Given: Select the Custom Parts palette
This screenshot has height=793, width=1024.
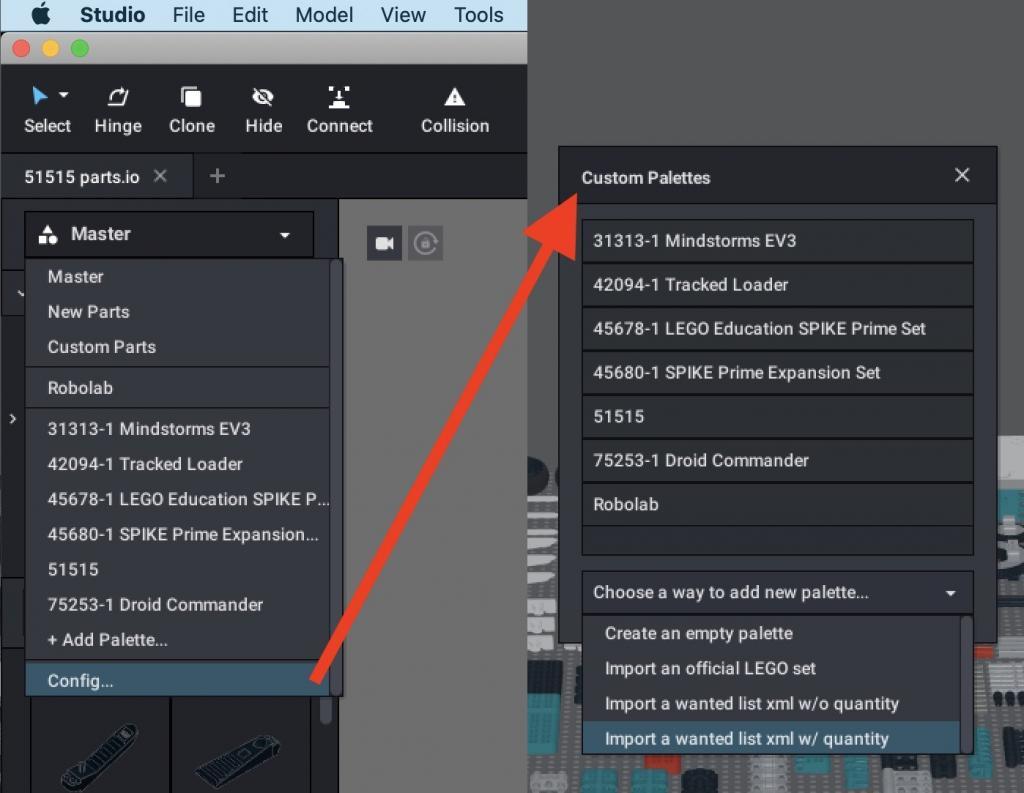Looking at the screenshot, I should coord(177,347).
